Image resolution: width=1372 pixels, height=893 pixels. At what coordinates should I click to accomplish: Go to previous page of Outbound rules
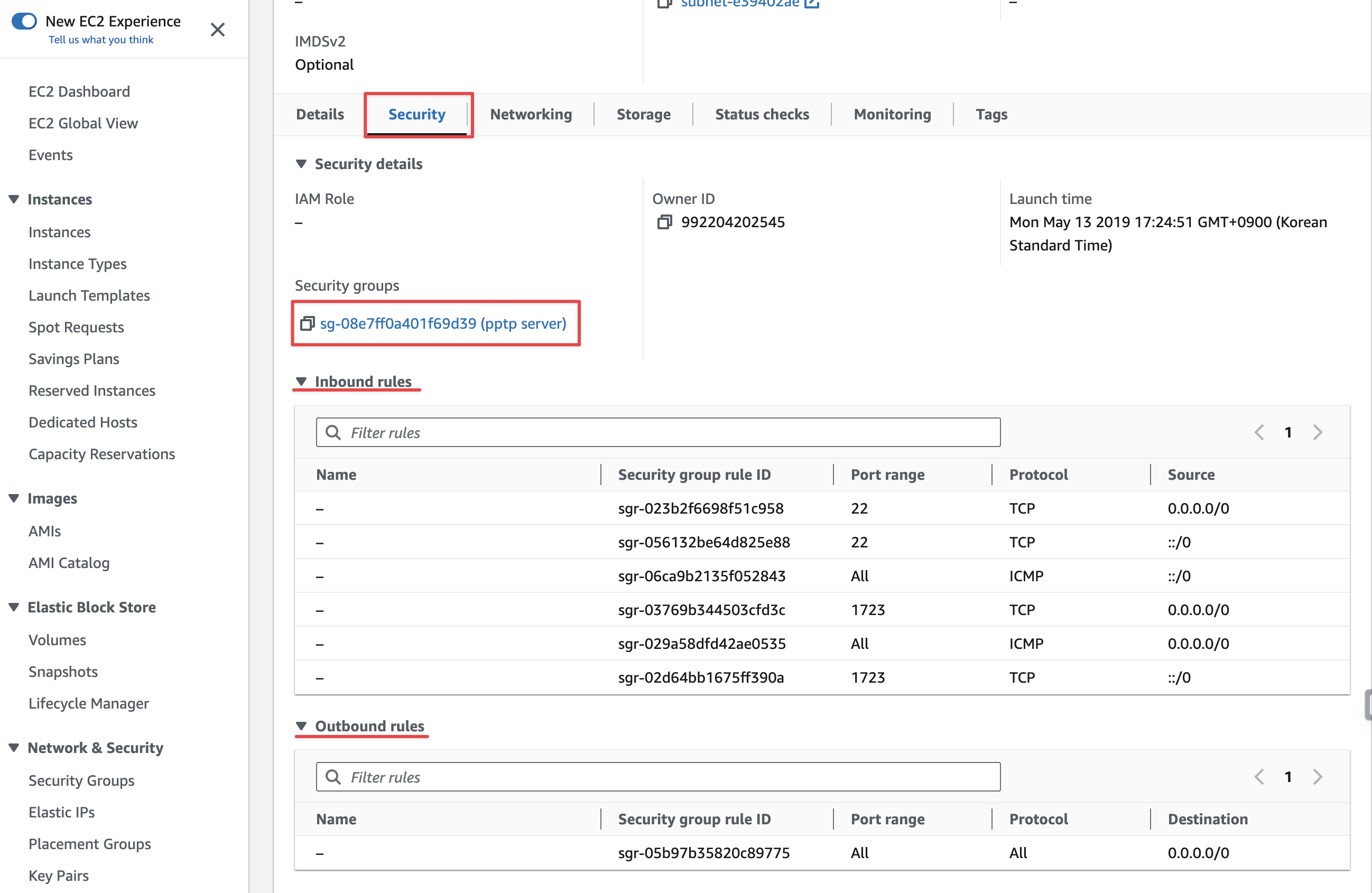[1259, 777]
